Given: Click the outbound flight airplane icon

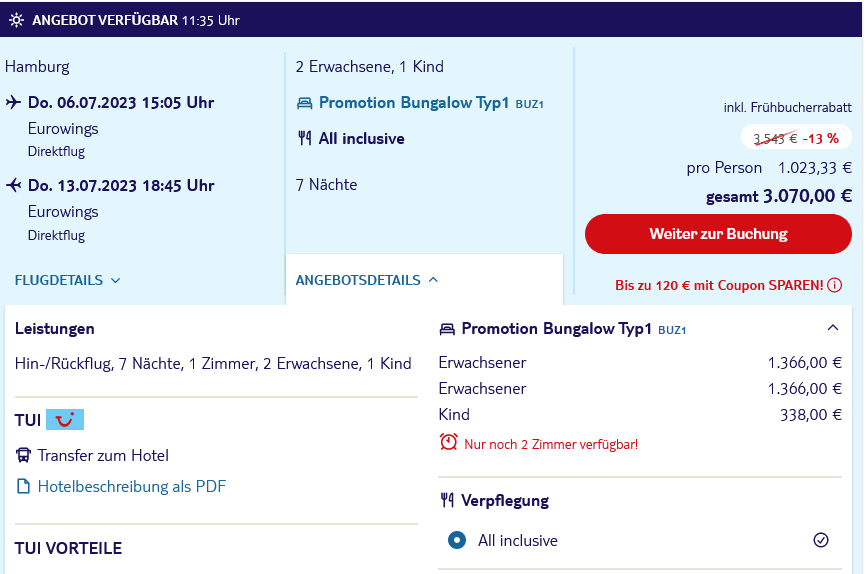Looking at the screenshot, I should tap(13, 102).
